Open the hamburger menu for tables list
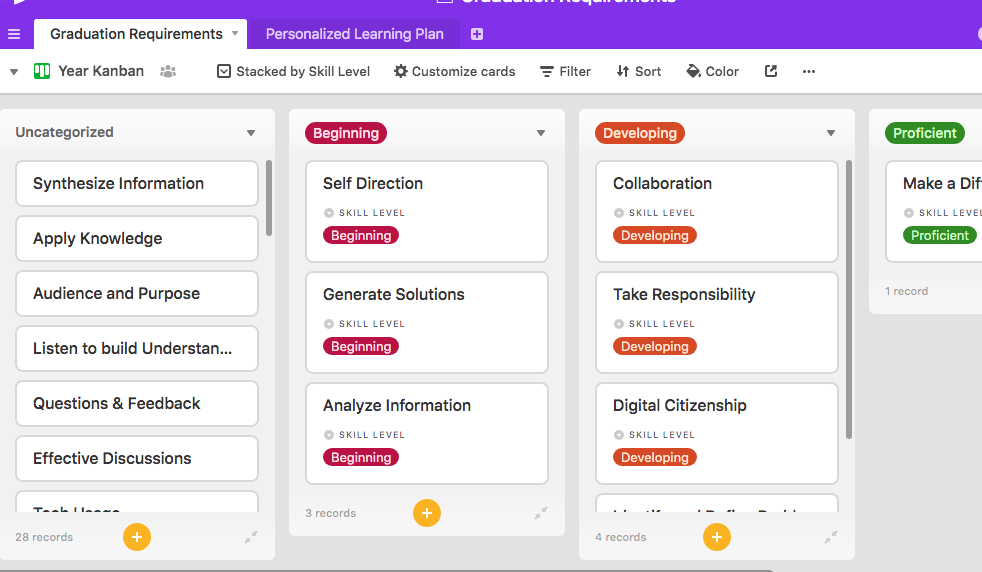The width and height of the screenshot is (982, 572). click(14, 34)
